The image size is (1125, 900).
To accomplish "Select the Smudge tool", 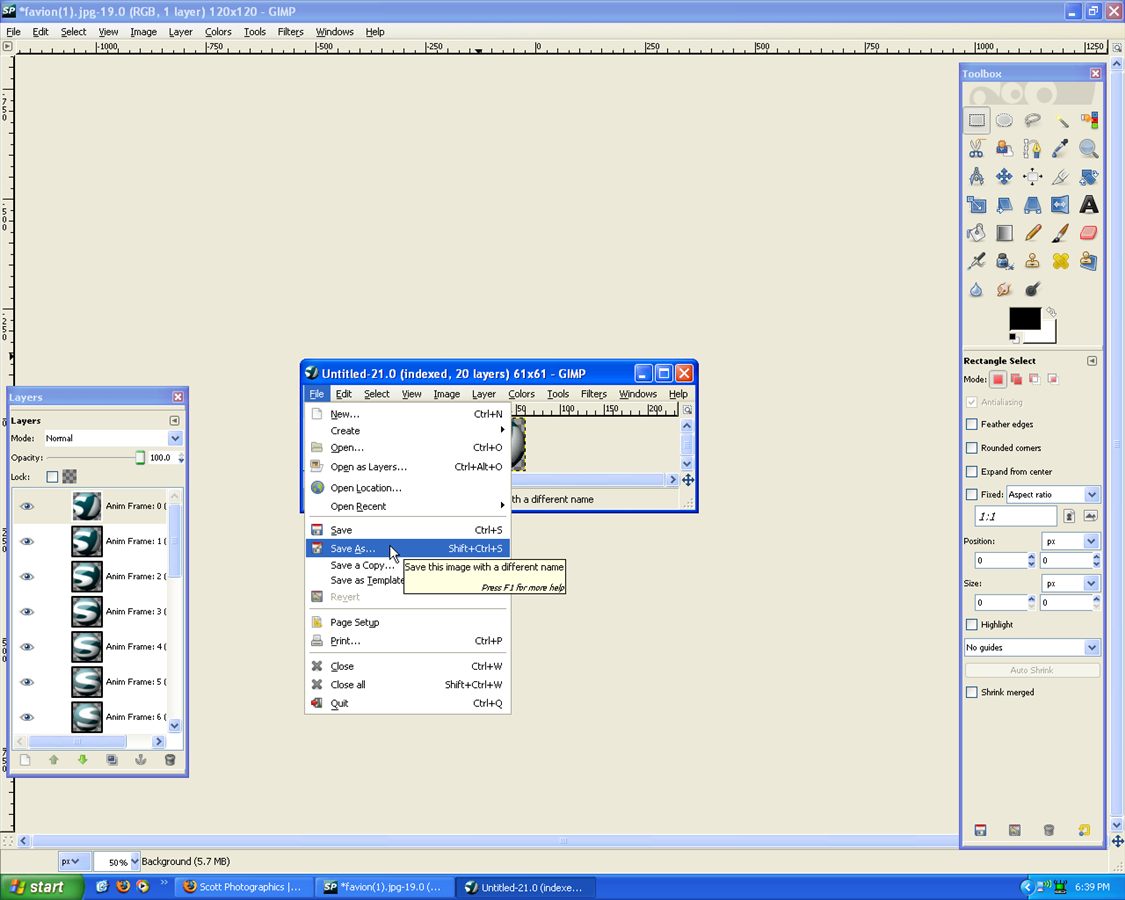I will tap(1004, 289).
